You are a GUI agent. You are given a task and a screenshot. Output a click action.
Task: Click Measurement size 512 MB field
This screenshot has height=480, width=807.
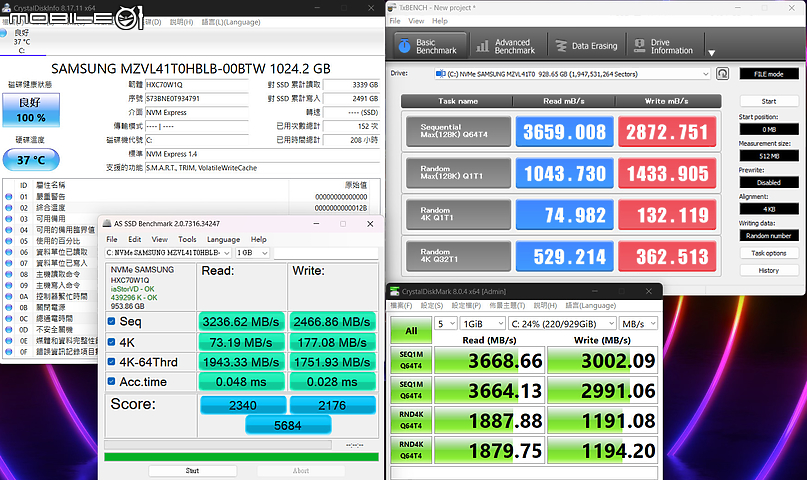click(x=769, y=156)
